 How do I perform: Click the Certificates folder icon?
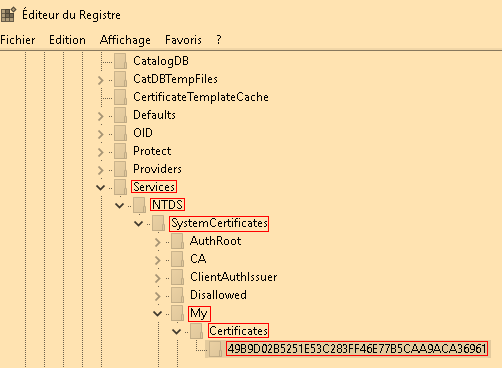click(x=196, y=331)
